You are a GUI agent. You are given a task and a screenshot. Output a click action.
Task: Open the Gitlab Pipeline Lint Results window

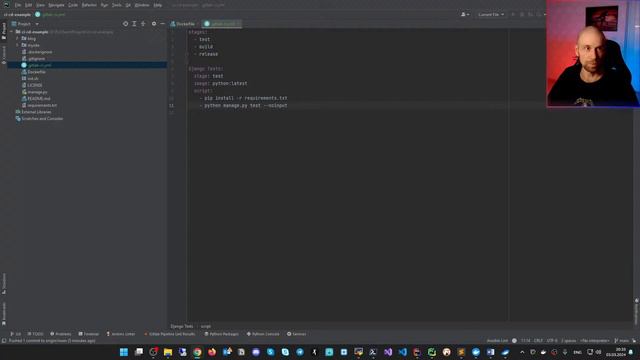[x=169, y=334]
